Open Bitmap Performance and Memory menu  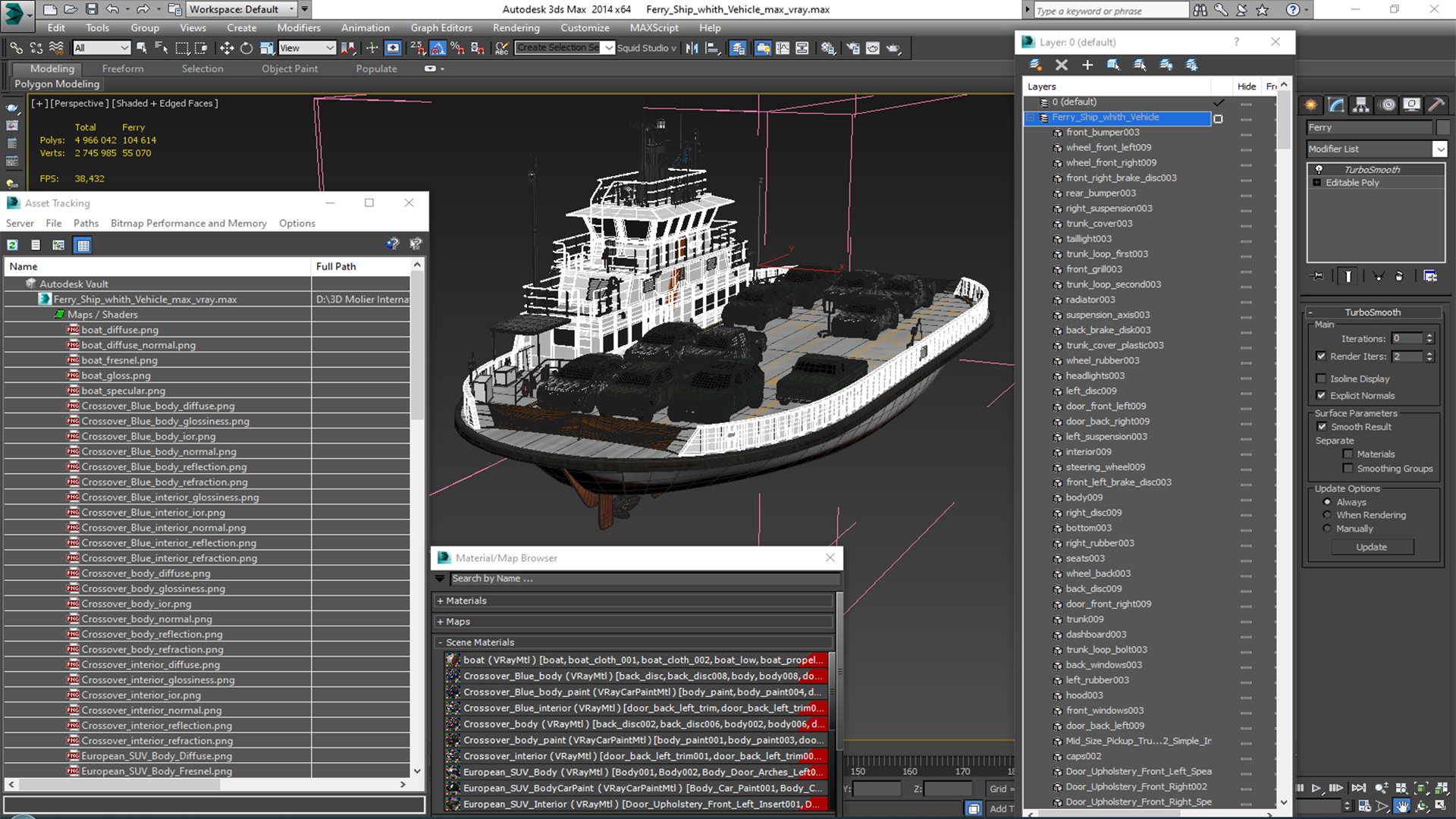tap(189, 223)
